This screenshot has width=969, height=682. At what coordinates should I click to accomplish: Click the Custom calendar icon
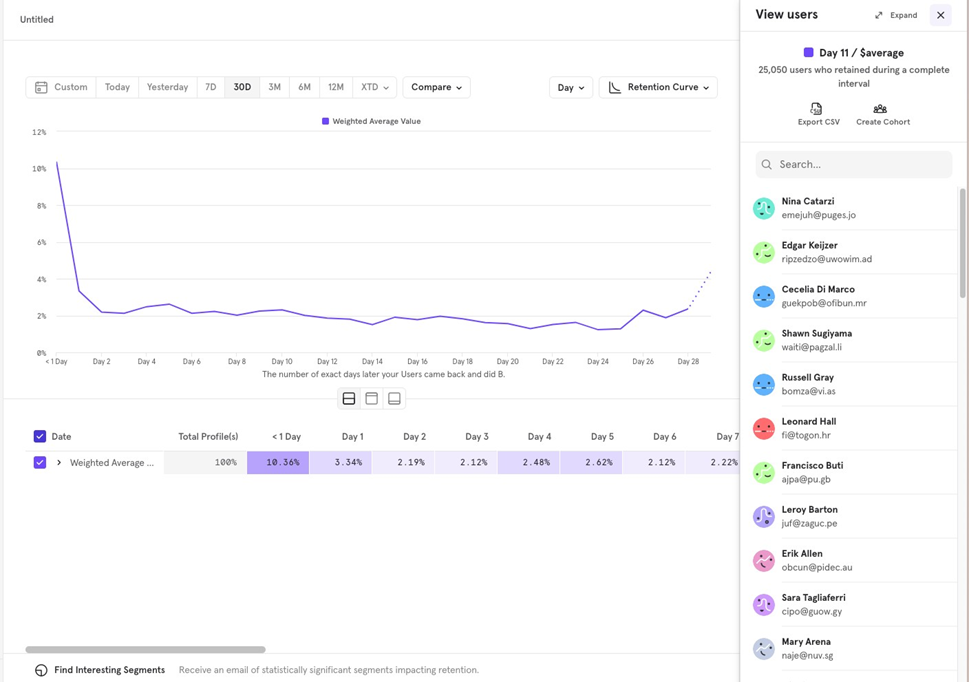[x=41, y=87]
